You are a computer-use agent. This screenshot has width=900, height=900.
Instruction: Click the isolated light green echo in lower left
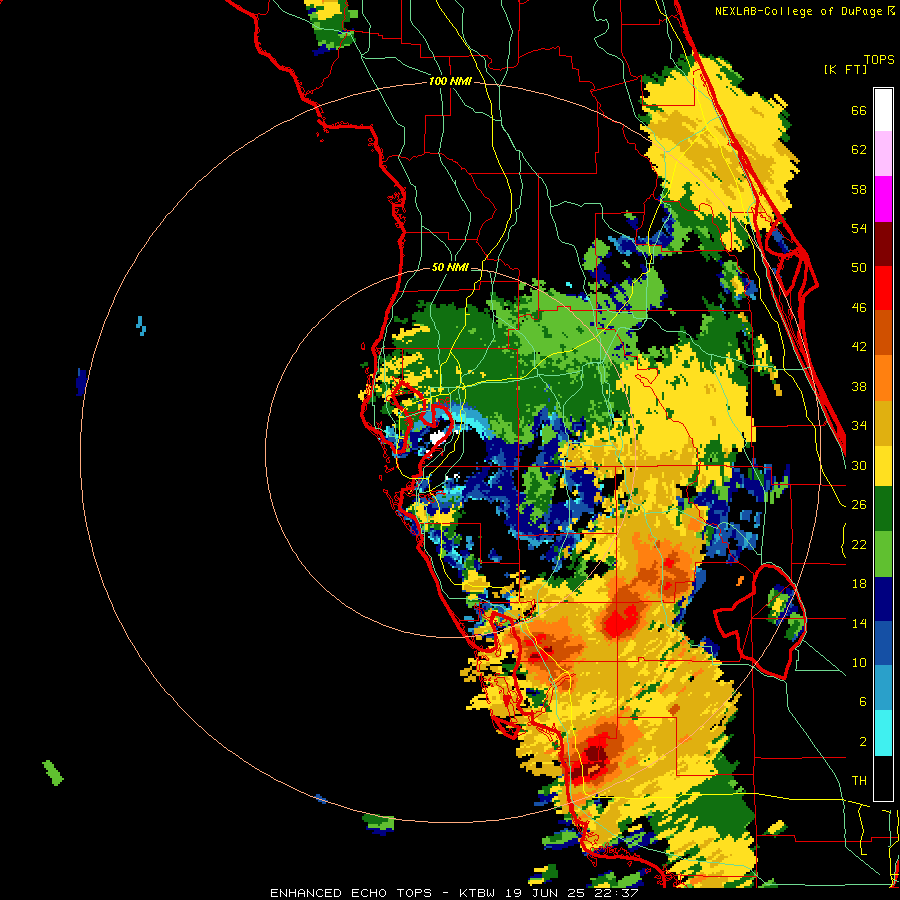click(x=53, y=773)
